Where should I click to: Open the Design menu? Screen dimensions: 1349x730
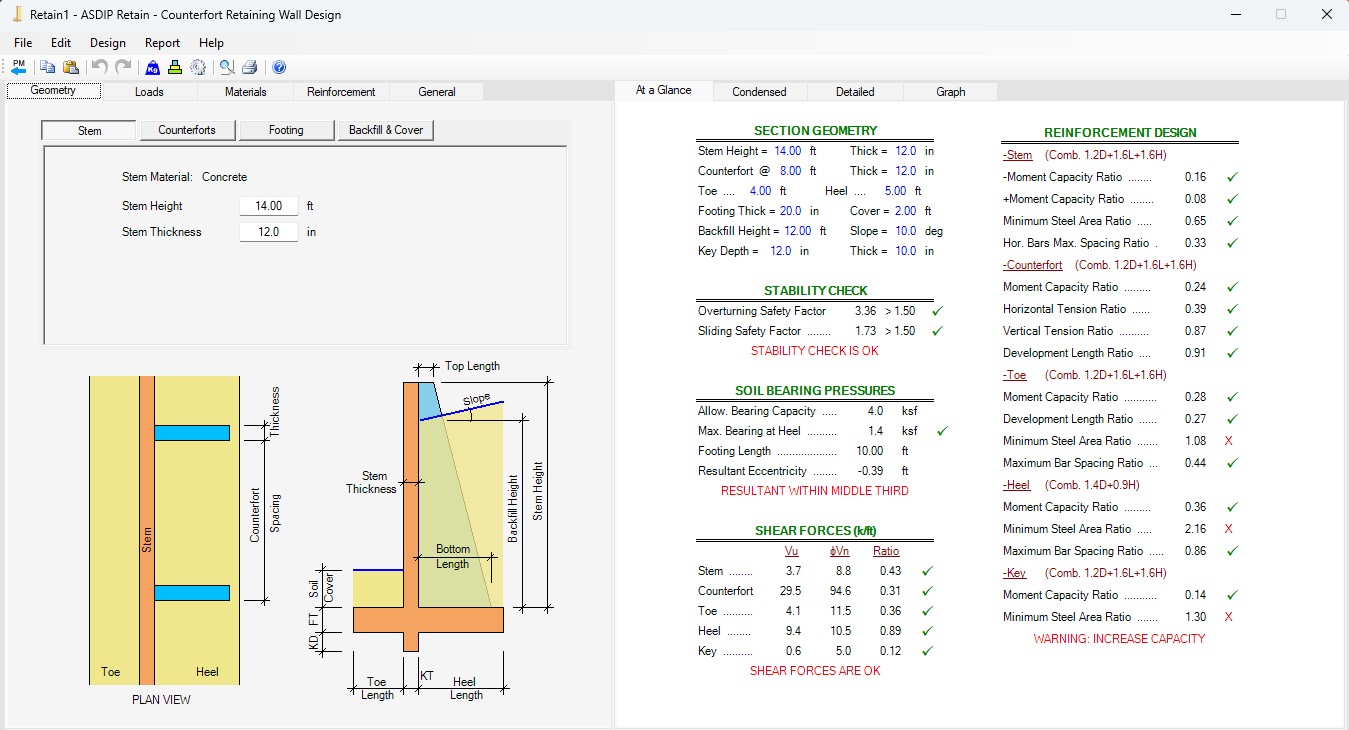point(108,43)
